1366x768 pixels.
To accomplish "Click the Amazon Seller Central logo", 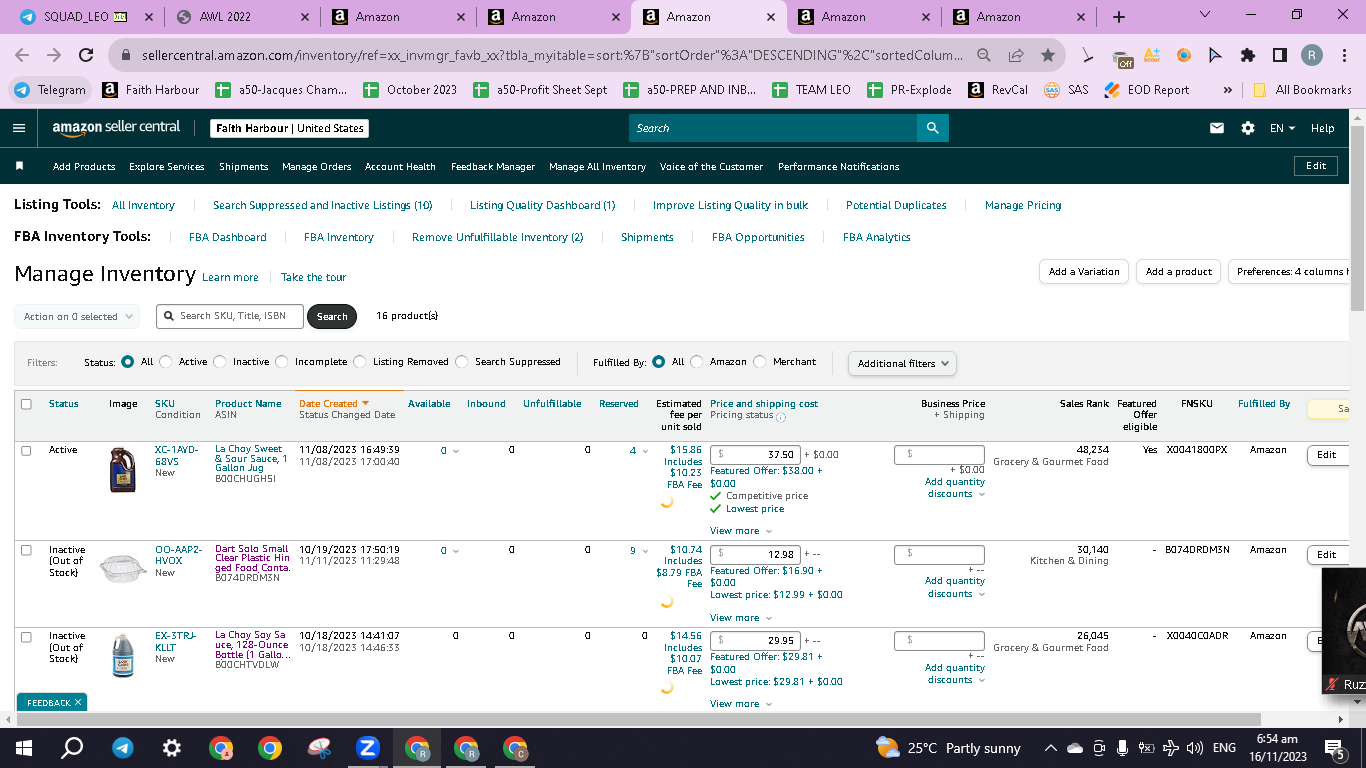I will (x=116, y=128).
